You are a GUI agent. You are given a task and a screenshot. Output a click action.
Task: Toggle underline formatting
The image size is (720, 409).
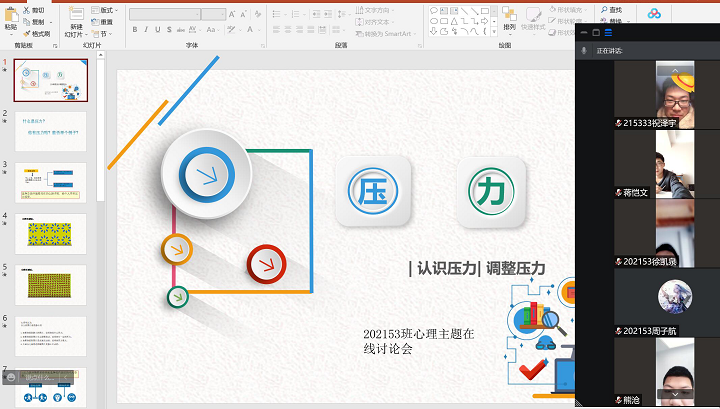click(x=158, y=30)
